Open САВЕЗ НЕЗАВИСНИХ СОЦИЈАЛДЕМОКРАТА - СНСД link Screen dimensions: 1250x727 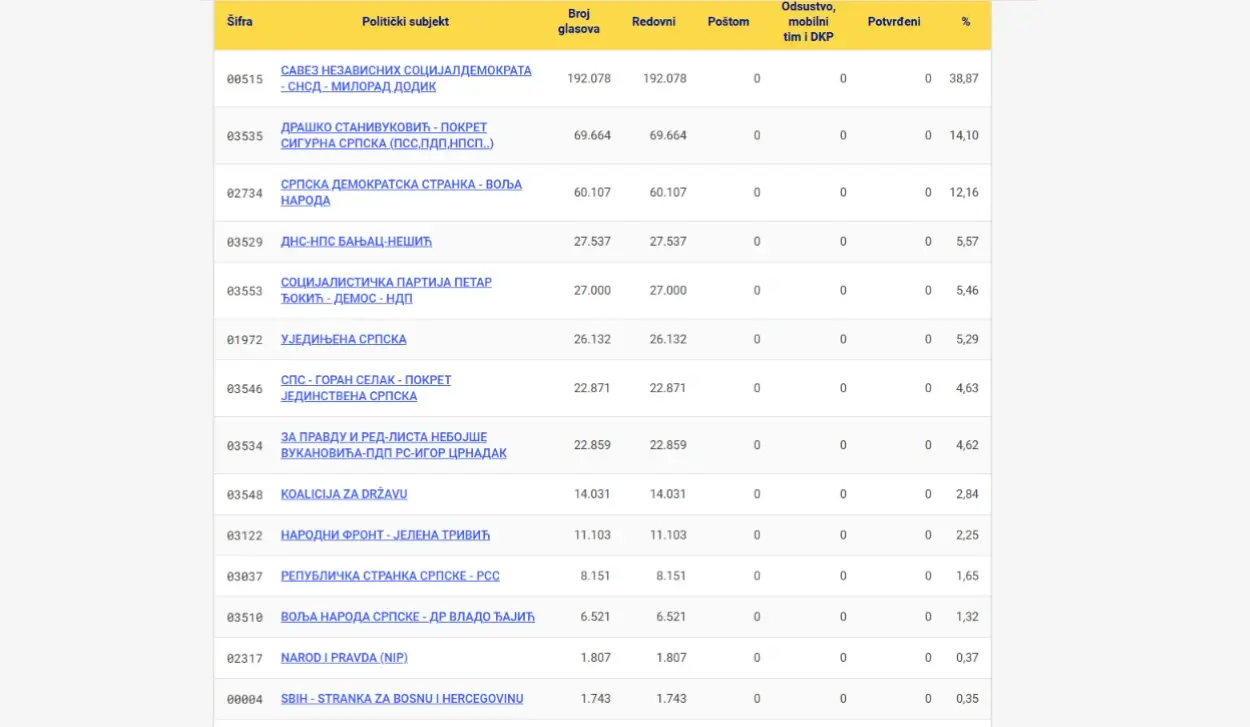(x=406, y=78)
